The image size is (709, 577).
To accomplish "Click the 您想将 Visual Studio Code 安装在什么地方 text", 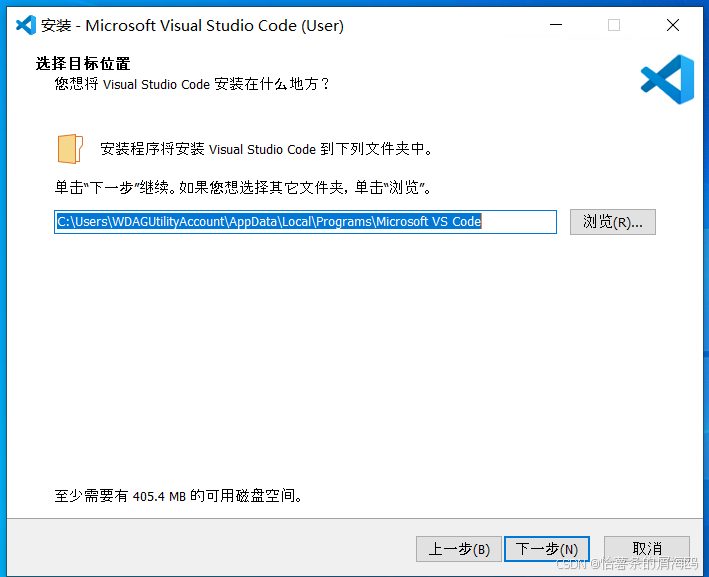I will [193, 84].
